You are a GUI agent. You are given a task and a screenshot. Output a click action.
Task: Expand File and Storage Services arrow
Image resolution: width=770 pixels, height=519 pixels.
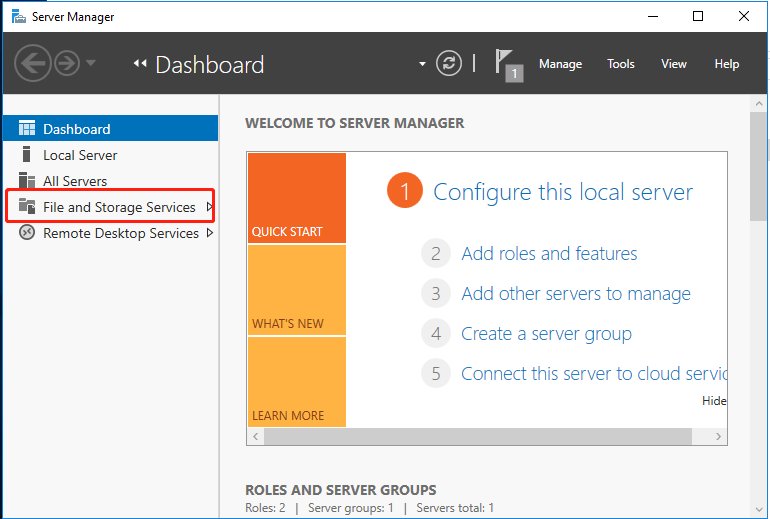coord(209,207)
